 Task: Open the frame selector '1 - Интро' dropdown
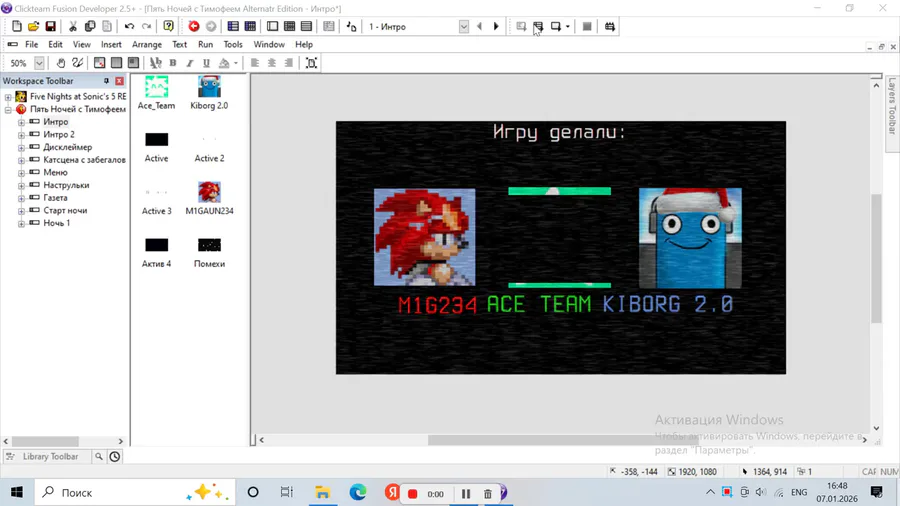coord(464,26)
